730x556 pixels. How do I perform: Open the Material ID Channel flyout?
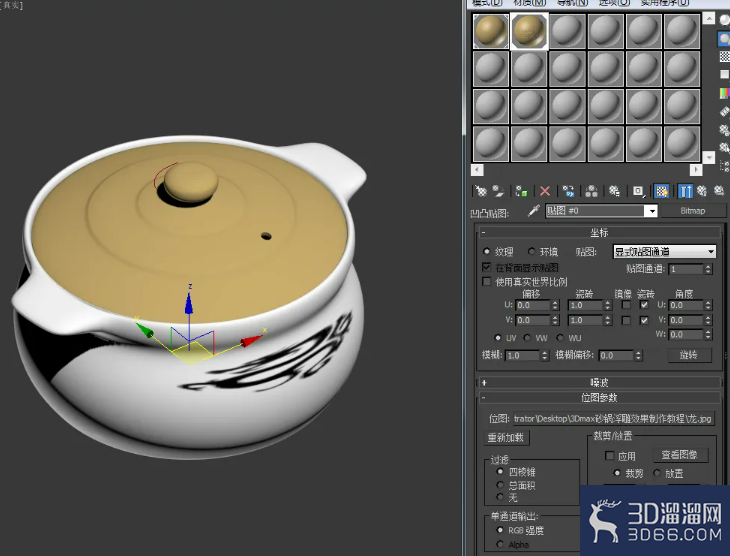(x=638, y=191)
